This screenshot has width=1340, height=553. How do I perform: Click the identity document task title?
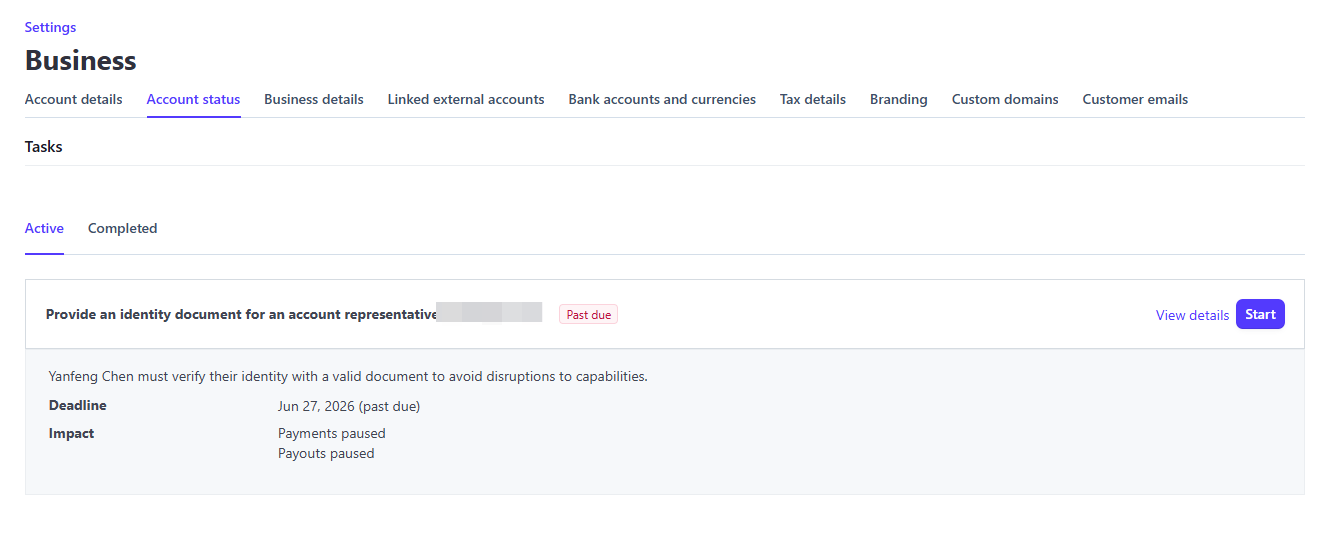(x=242, y=314)
